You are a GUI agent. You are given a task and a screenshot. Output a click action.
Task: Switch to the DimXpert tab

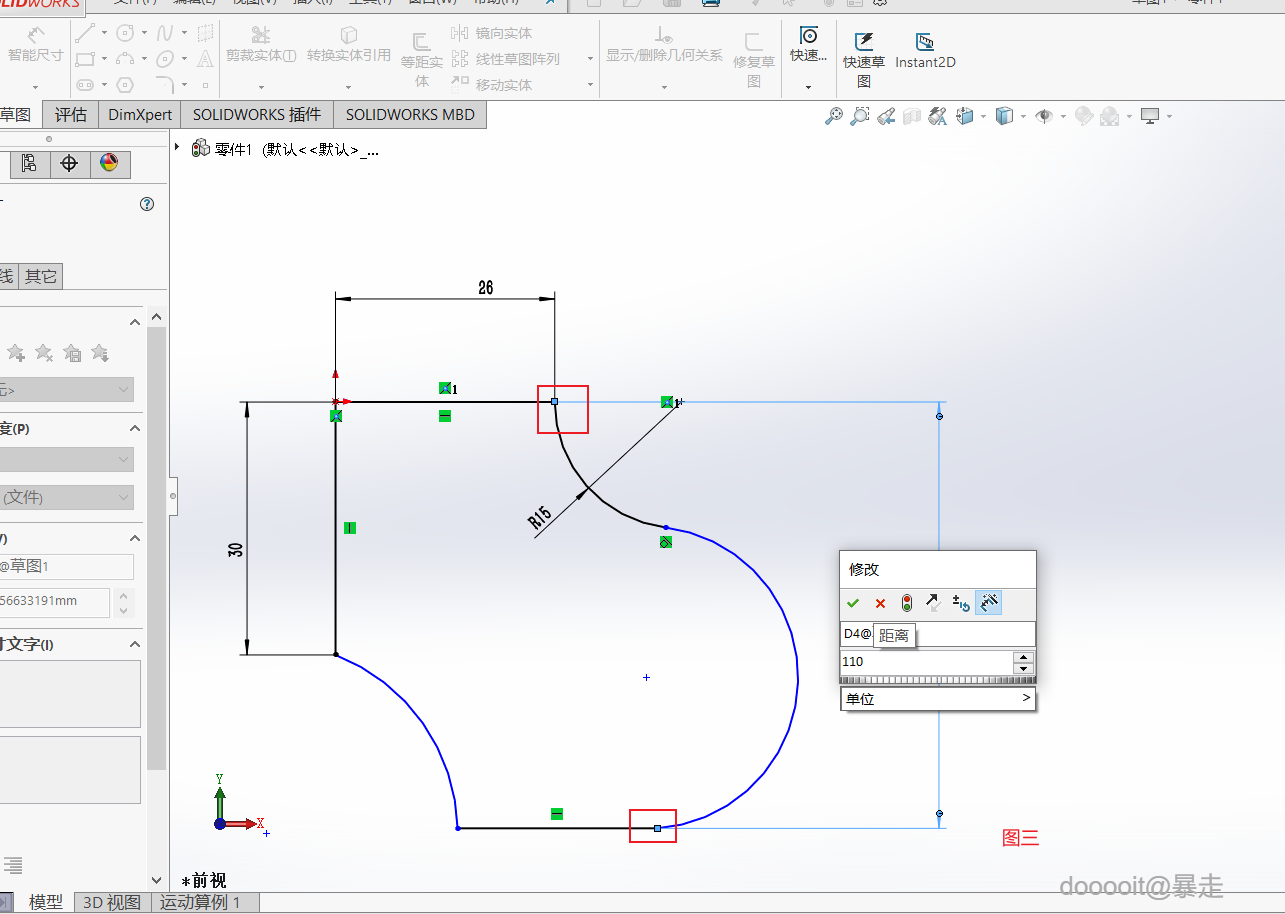point(140,115)
